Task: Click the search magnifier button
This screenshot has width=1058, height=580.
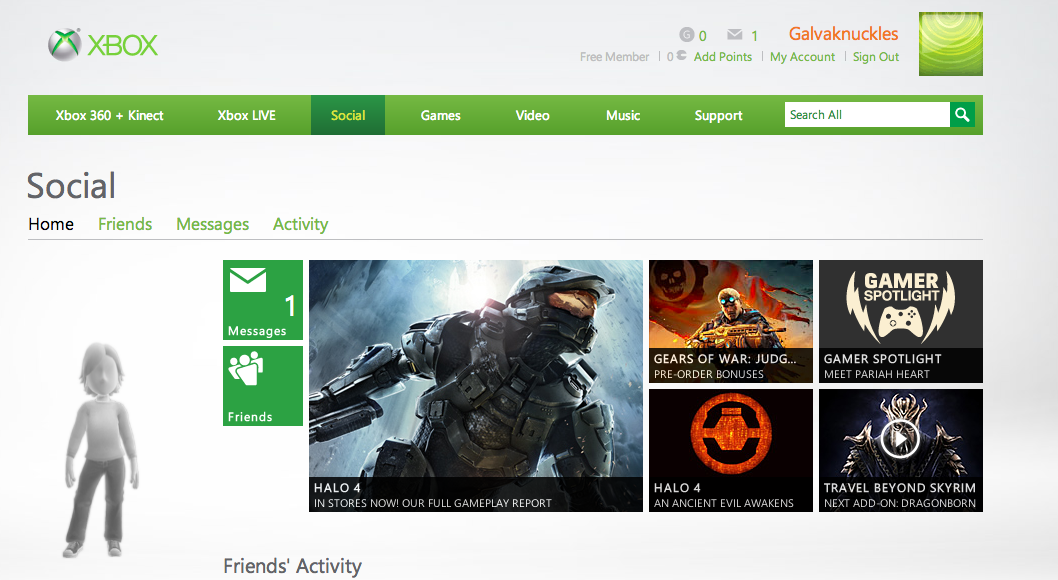Action: pos(962,115)
